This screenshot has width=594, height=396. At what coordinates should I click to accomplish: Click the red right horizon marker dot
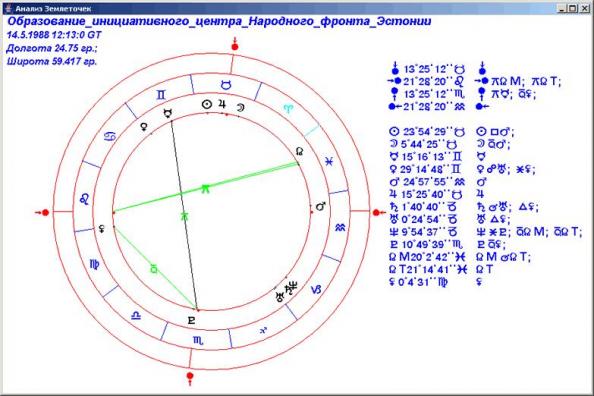(x=376, y=213)
